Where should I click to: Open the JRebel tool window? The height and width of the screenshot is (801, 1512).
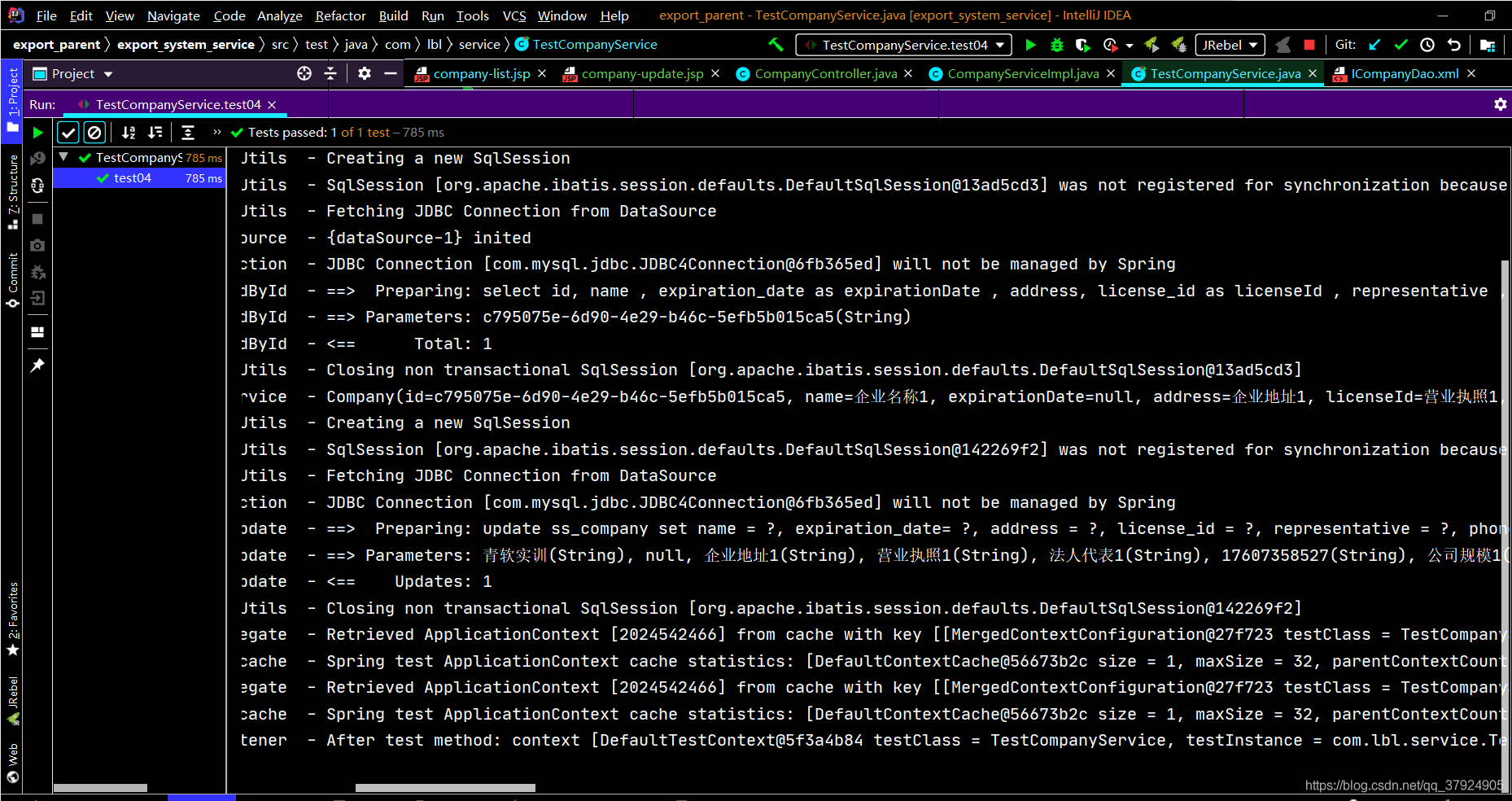[x=12, y=700]
